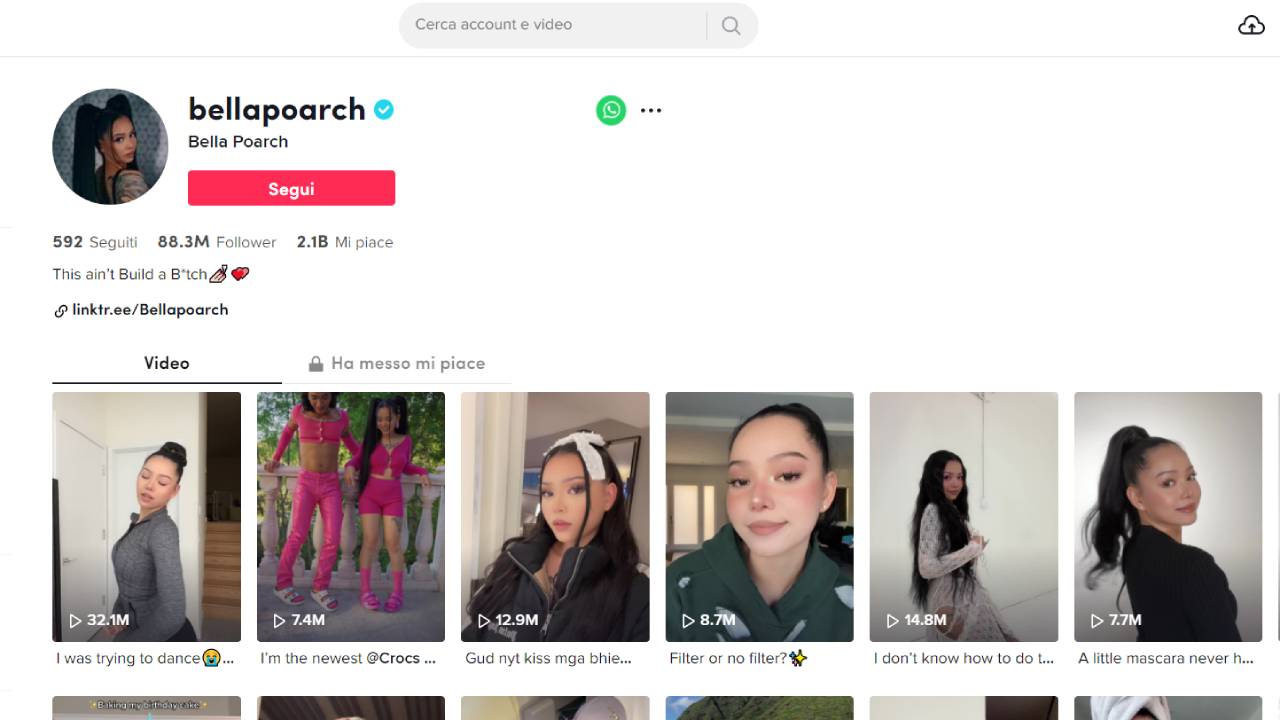Click the 'I don't know how to do' caption
Viewport: 1280px width, 720px height.
[x=964, y=658]
